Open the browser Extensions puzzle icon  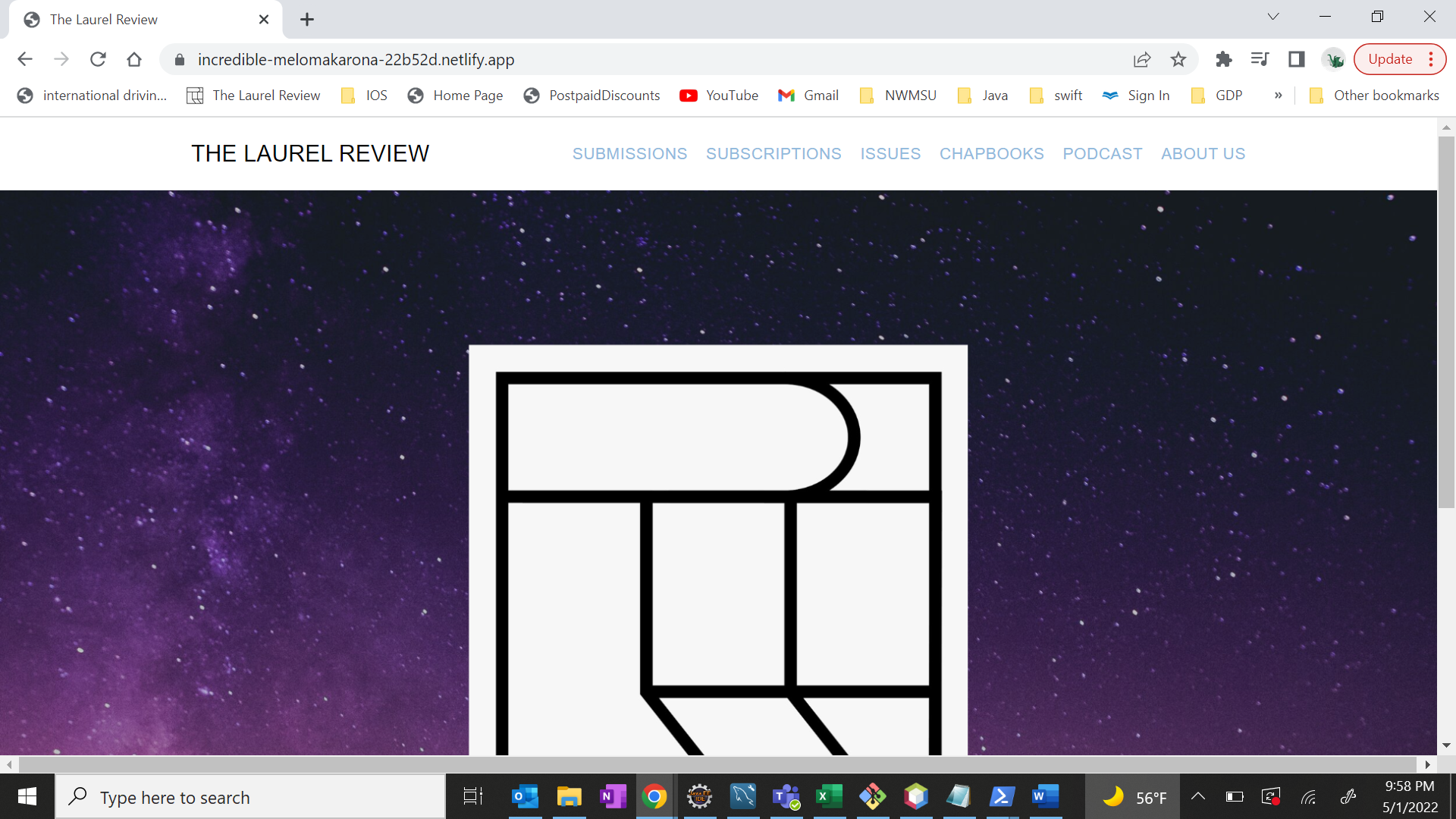pyautogui.click(x=1224, y=59)
